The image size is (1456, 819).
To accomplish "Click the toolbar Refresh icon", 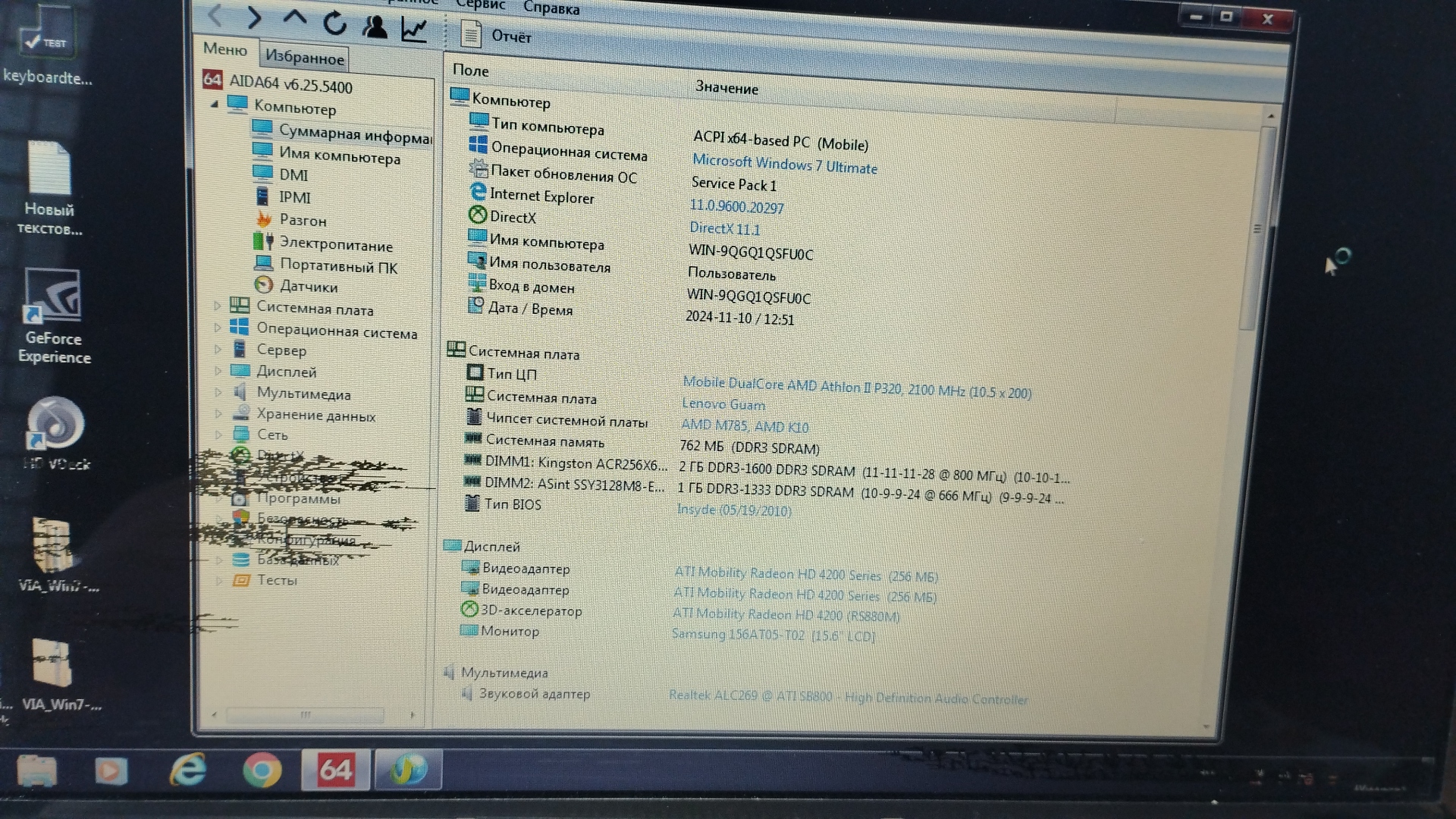I will 334,24.
